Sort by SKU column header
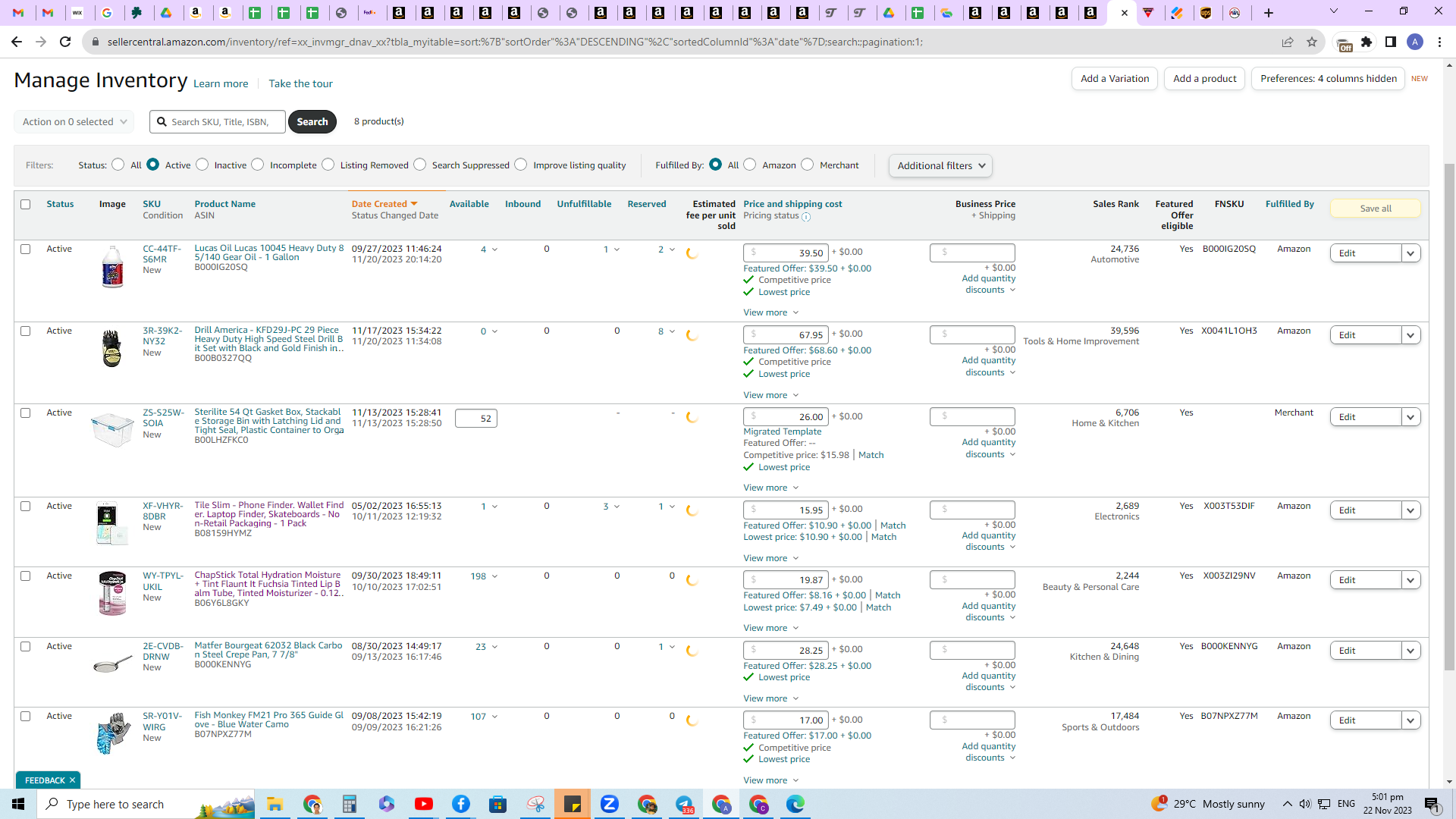This screenshot has width=1456, height=819. [152, 204]
